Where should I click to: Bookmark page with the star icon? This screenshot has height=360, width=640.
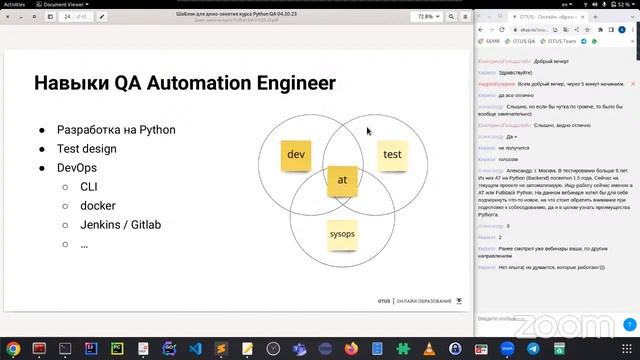tap(587, 30)
